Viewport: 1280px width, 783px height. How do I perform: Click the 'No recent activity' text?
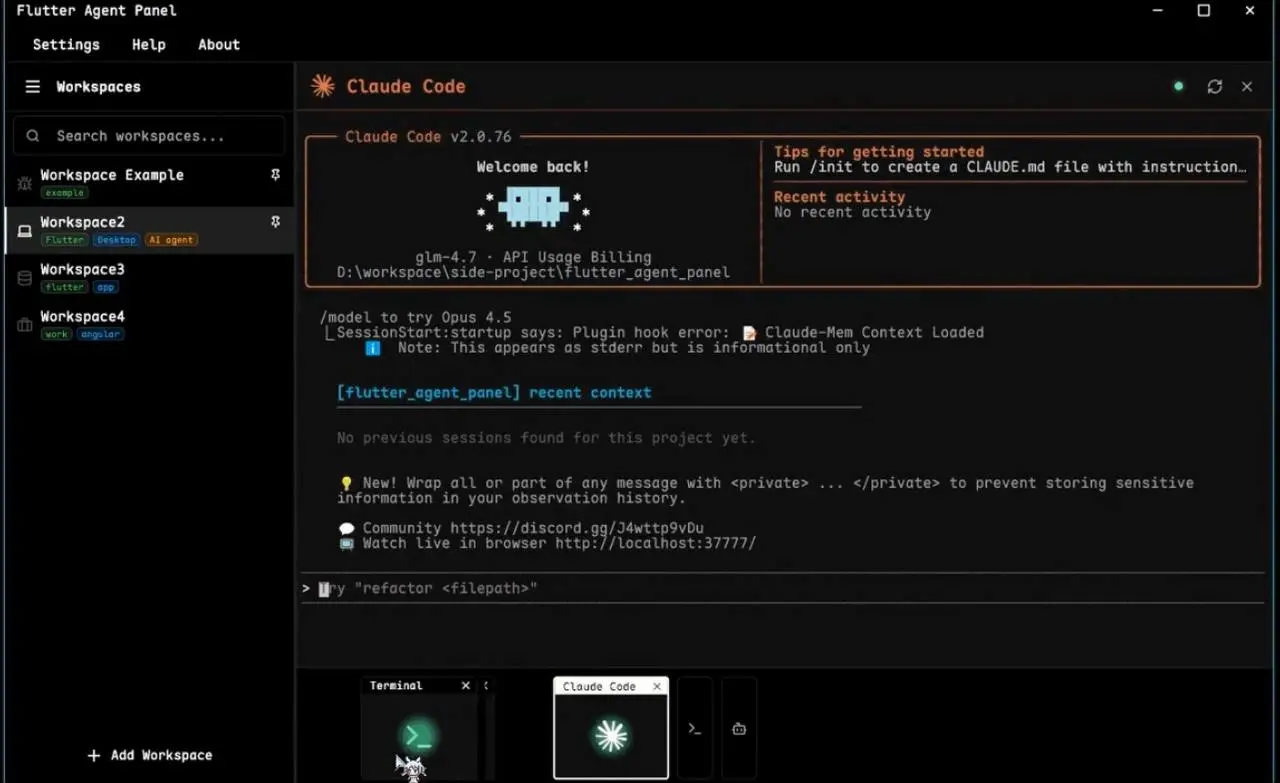coord(852,212)
